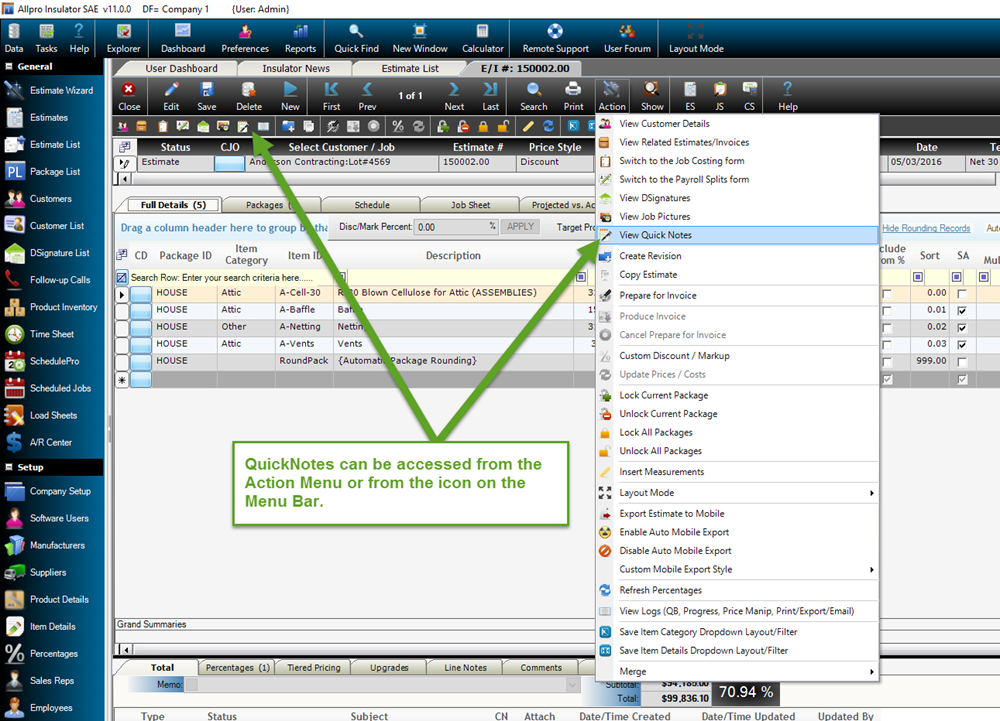Open the Help button in estimate toolbar
1000x721 pixels.
click(x=788, y=96)
